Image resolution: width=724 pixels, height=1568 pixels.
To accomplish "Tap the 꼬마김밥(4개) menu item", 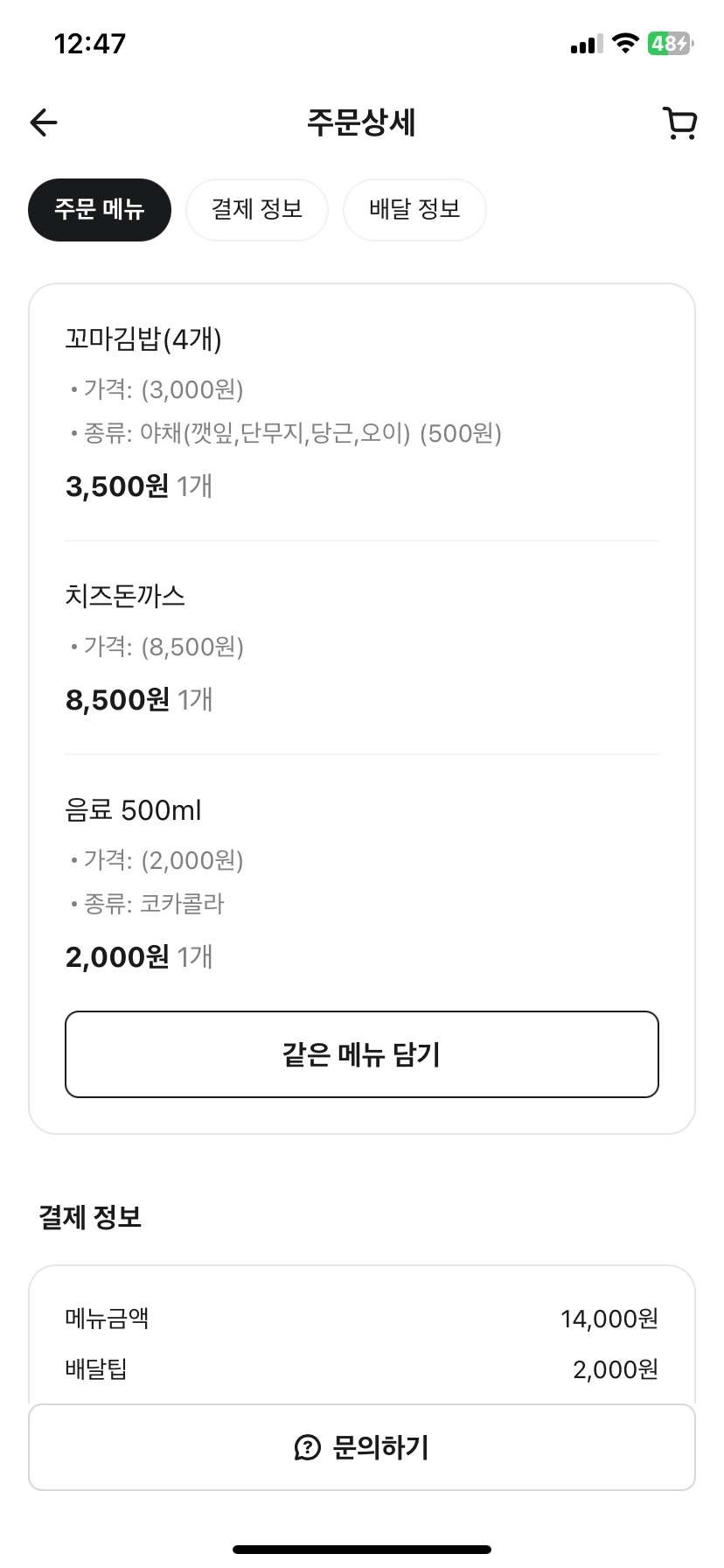I will coord(143,339).
